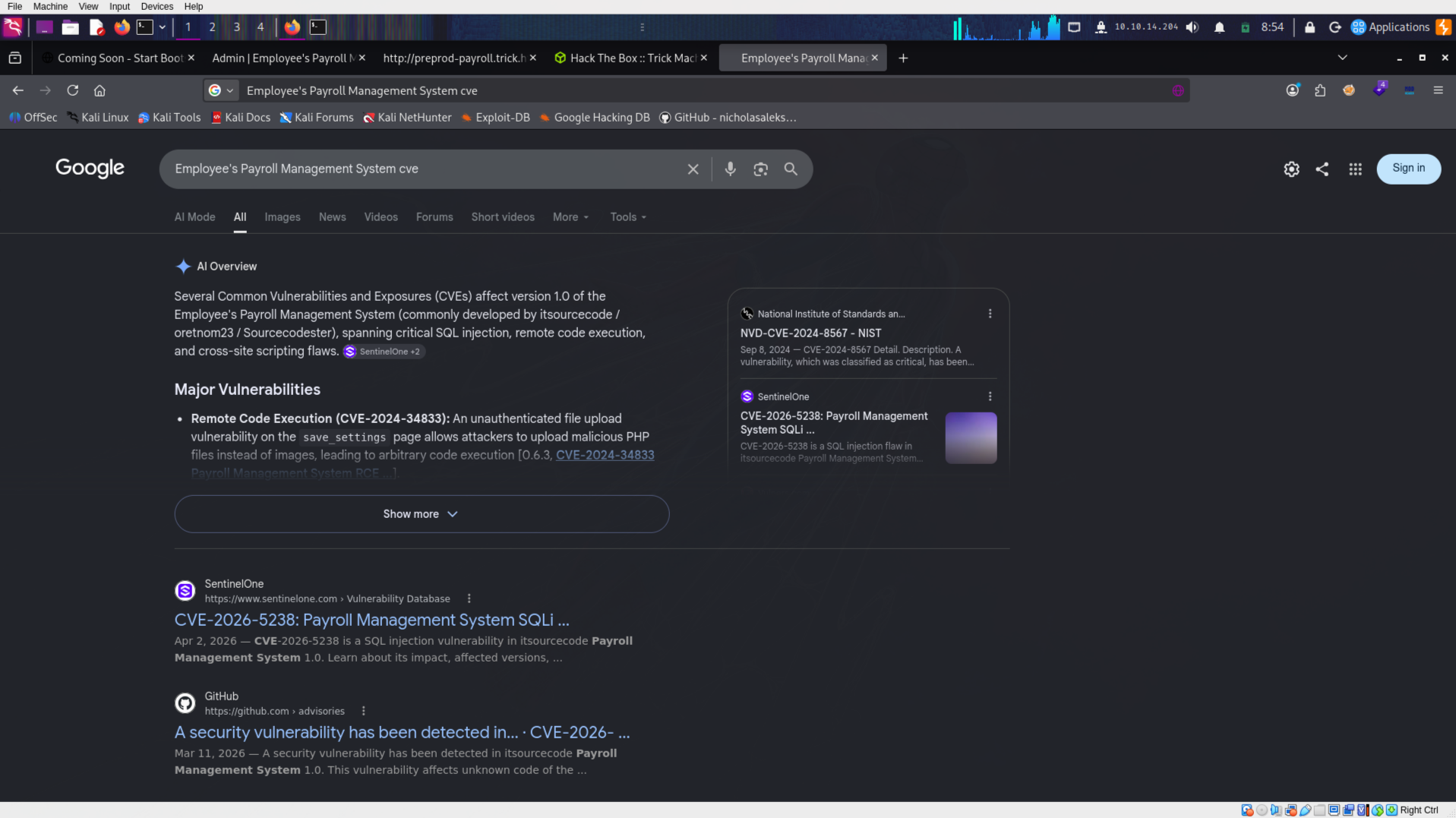
Task: Expand the list all tabs chevron
Action: [1342, 58]
